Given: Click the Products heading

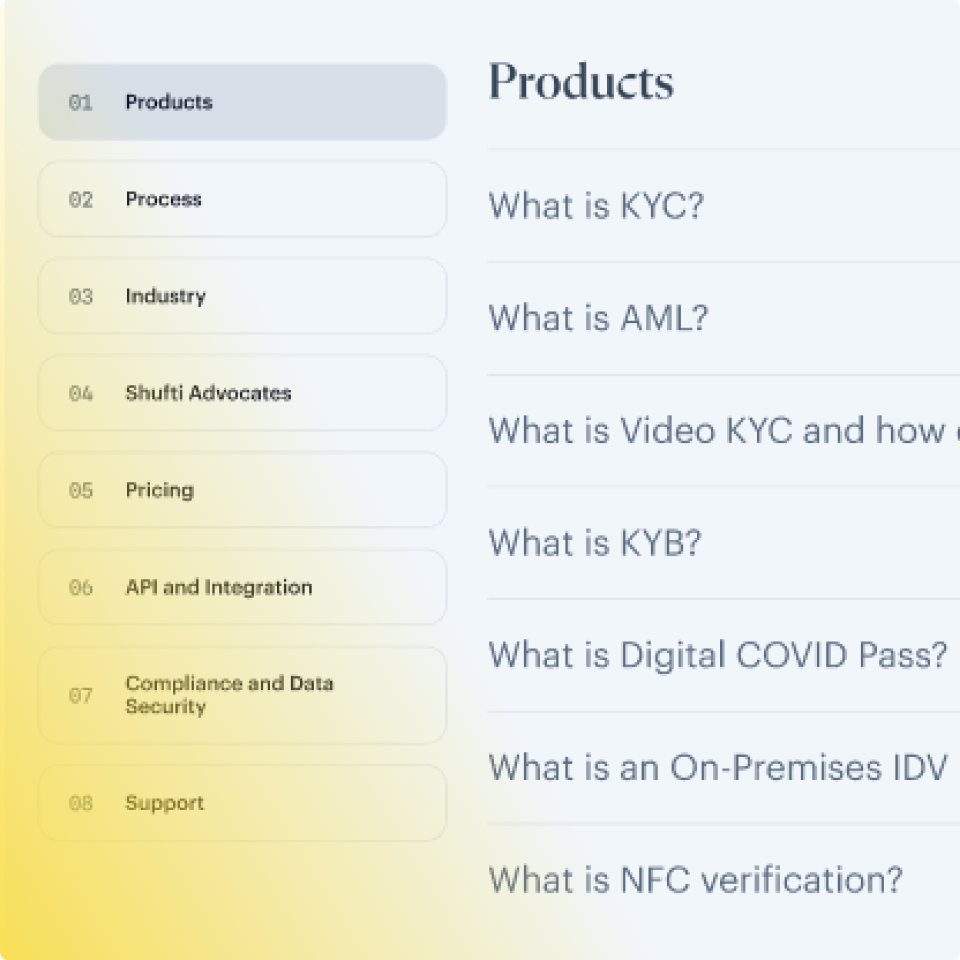Looking at the screenshot, I should click(x=580, y=82).
